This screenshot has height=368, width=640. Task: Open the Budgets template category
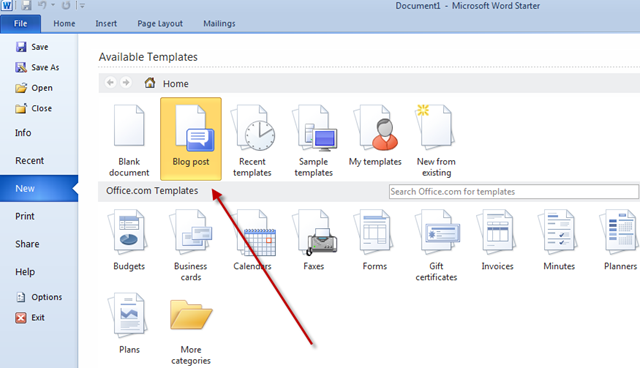[x=129, y=240]
